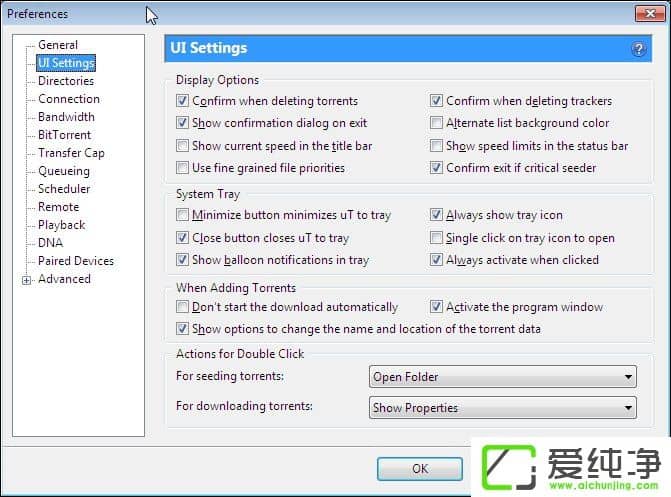Image resolution: width=671 pixels, height=497 pixels.
Task: Enable Use fine grained file priorities
Action: (182, 167)
